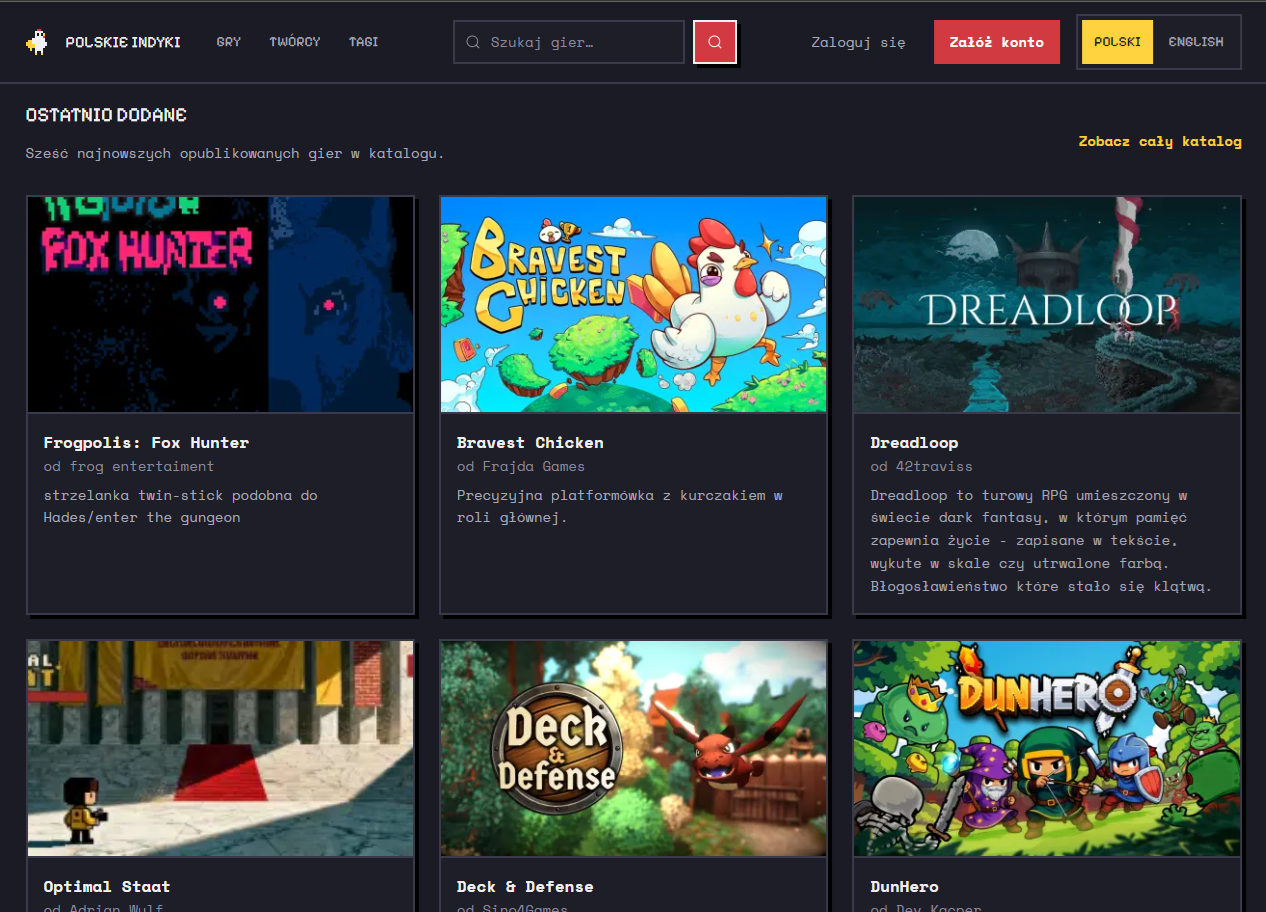
Task: Click the Bravest Chicken title
Action: 530,442
